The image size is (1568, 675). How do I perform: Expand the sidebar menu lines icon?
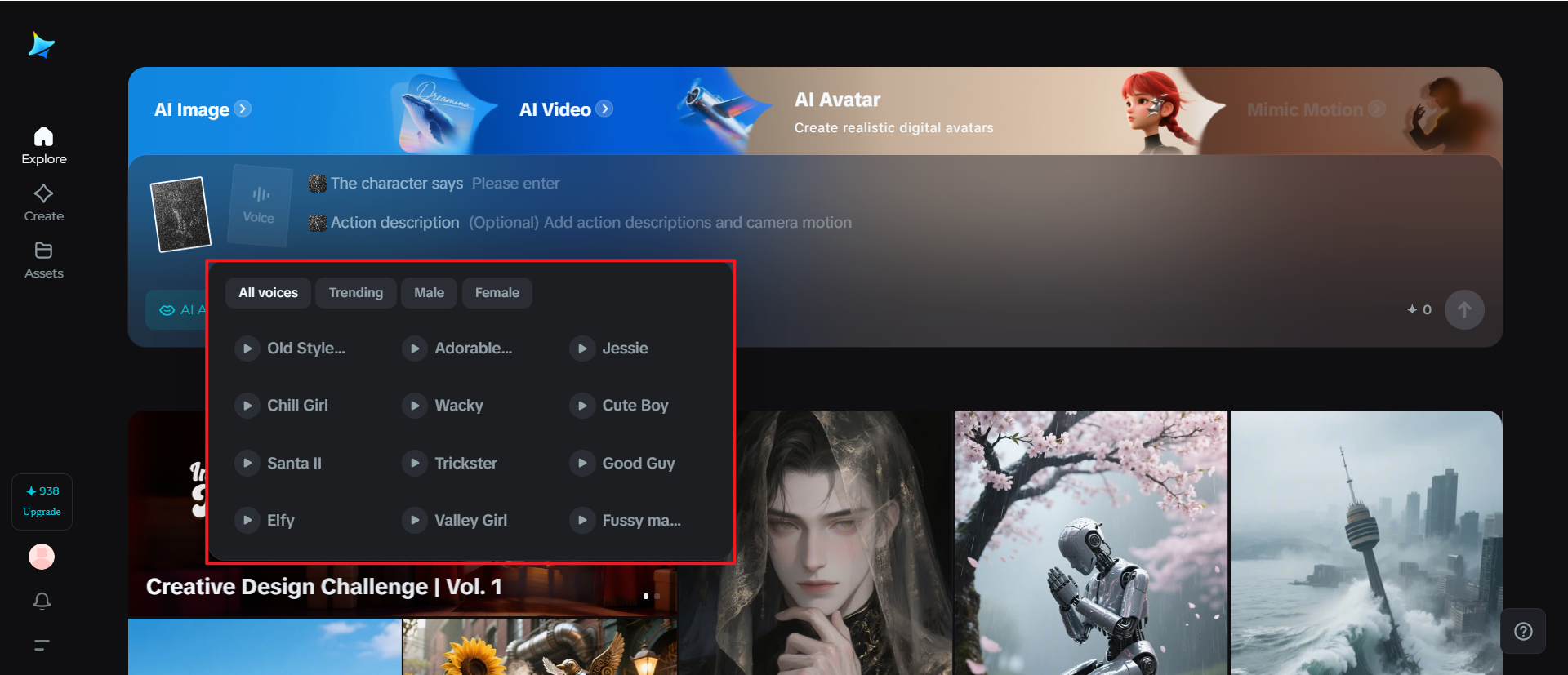[42, 645]
